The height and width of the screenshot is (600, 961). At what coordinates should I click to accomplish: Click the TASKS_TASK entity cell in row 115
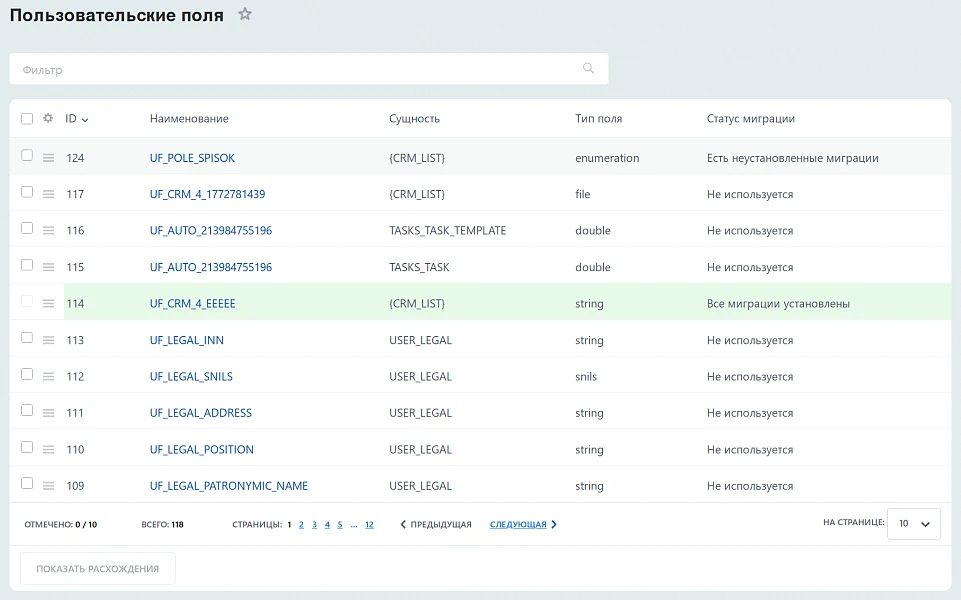(x=419, y=267)
